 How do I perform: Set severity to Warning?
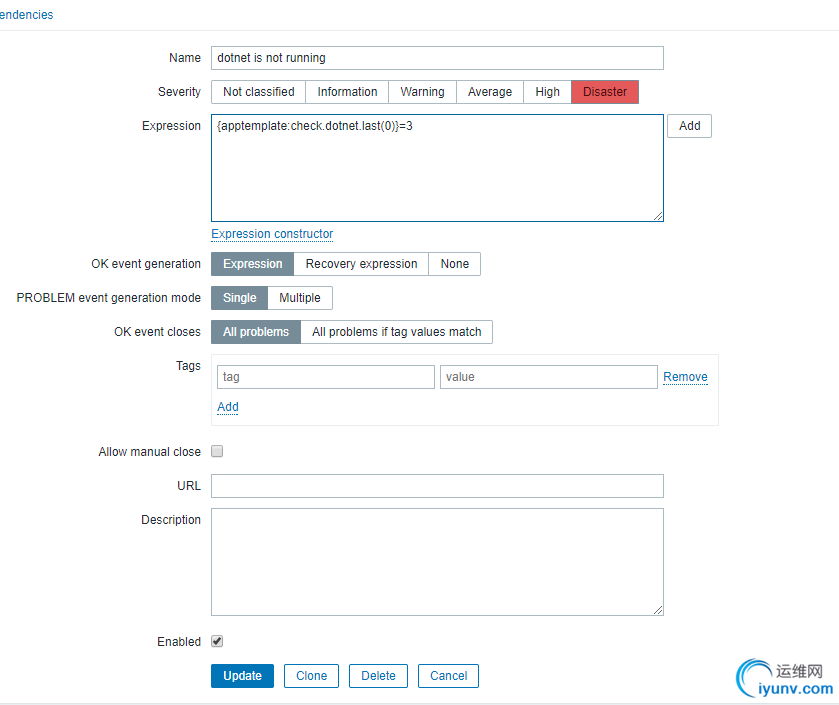(x=422, y=92)
